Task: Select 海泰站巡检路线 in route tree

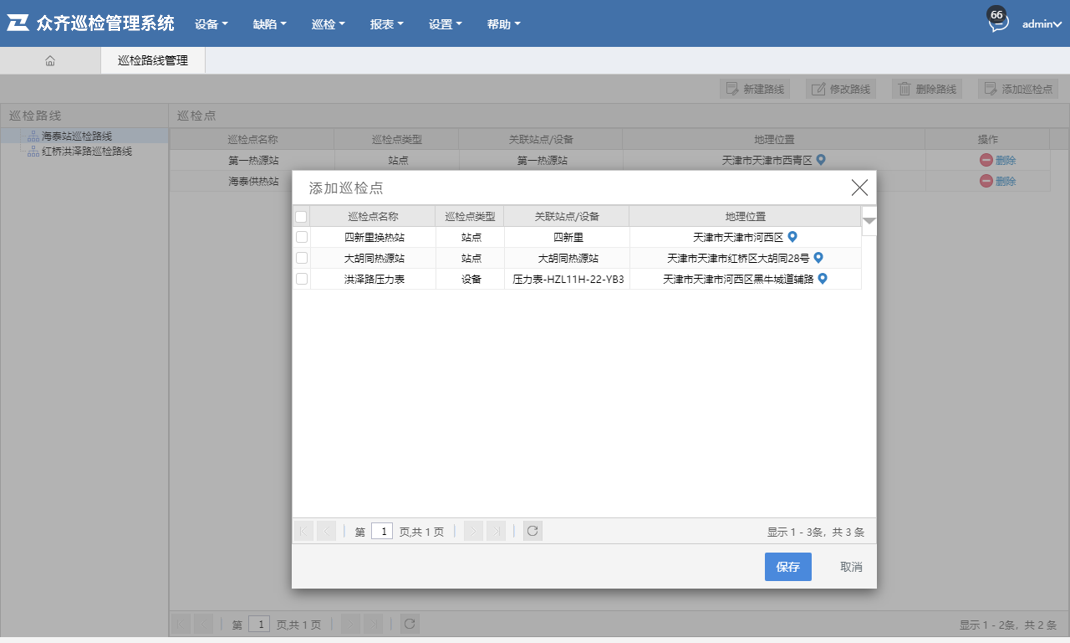Action: pyautogui.click(x=76, y=137)
